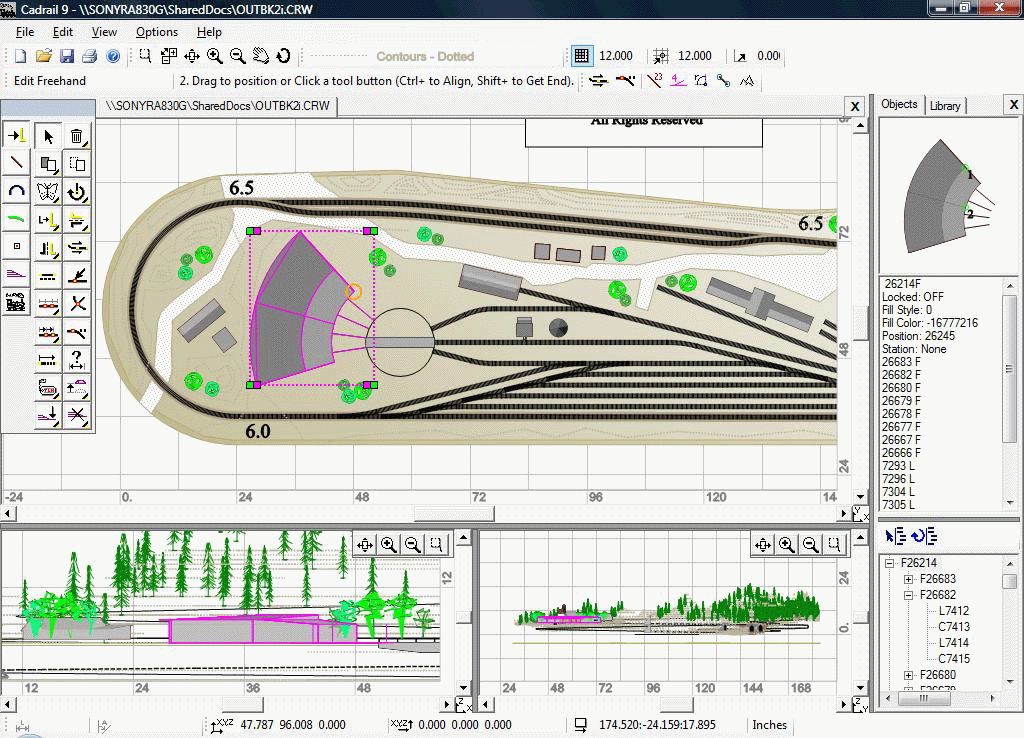
Task: Zoom out using the top toolbar magnifier
Action: tap(238, 56)
